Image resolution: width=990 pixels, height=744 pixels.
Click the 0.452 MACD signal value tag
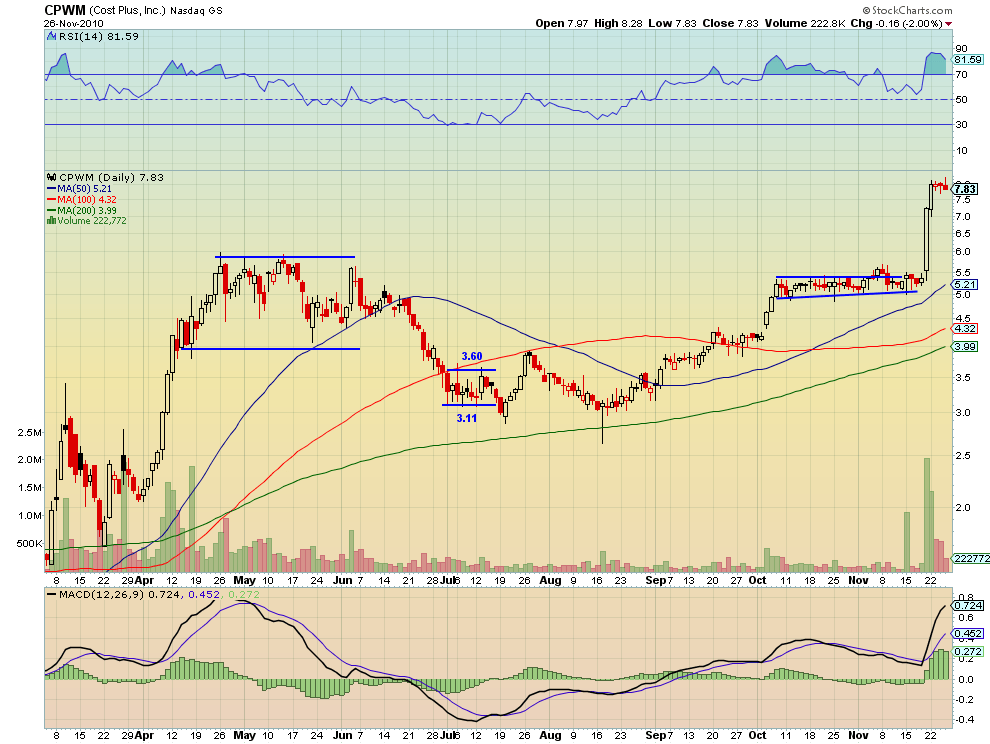click(x=968, y=633)
